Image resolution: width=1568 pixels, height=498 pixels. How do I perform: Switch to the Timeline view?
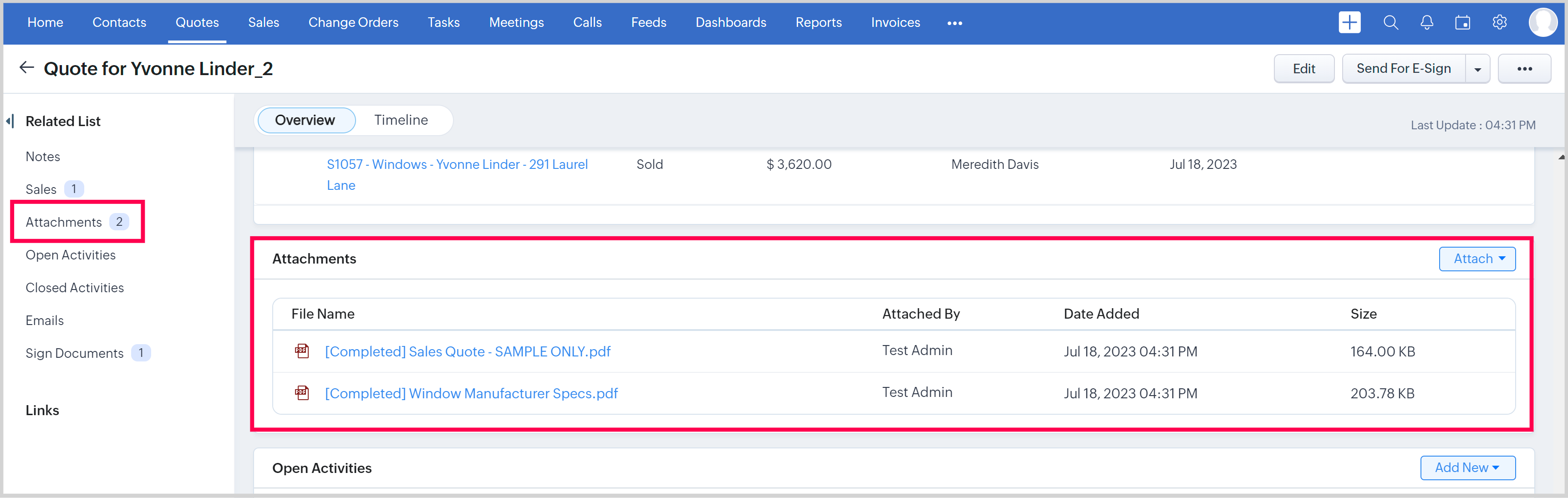point(401,120)
